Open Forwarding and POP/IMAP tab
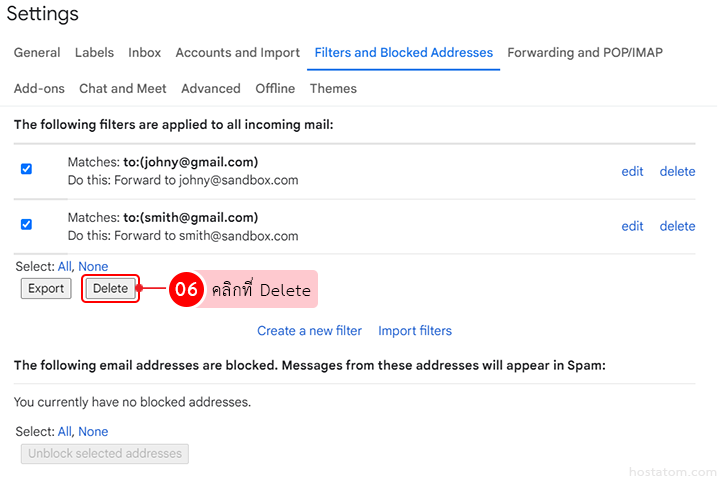The width and height of the screenshot is (720, 479). pos(585,53)
